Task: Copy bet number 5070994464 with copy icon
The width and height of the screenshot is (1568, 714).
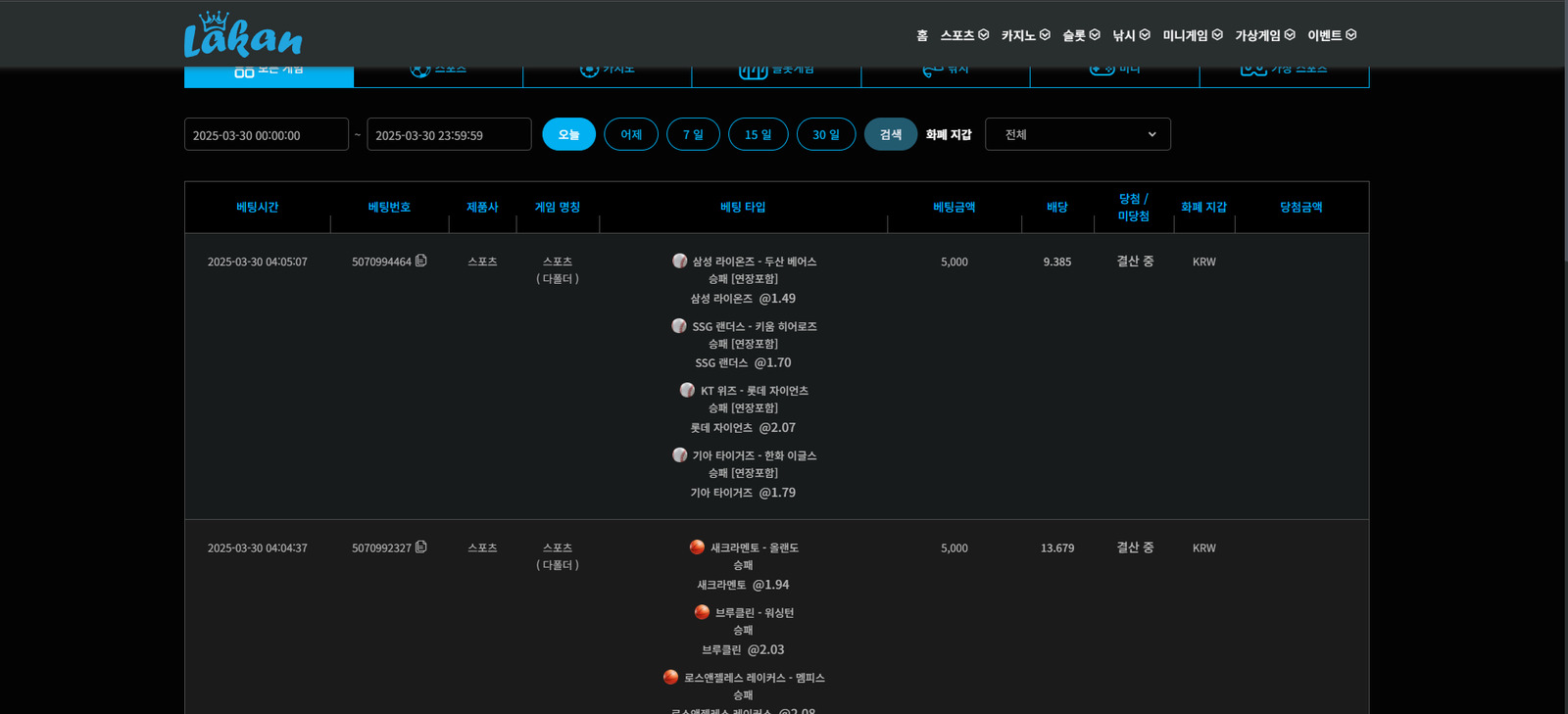Action: (421, 261)
